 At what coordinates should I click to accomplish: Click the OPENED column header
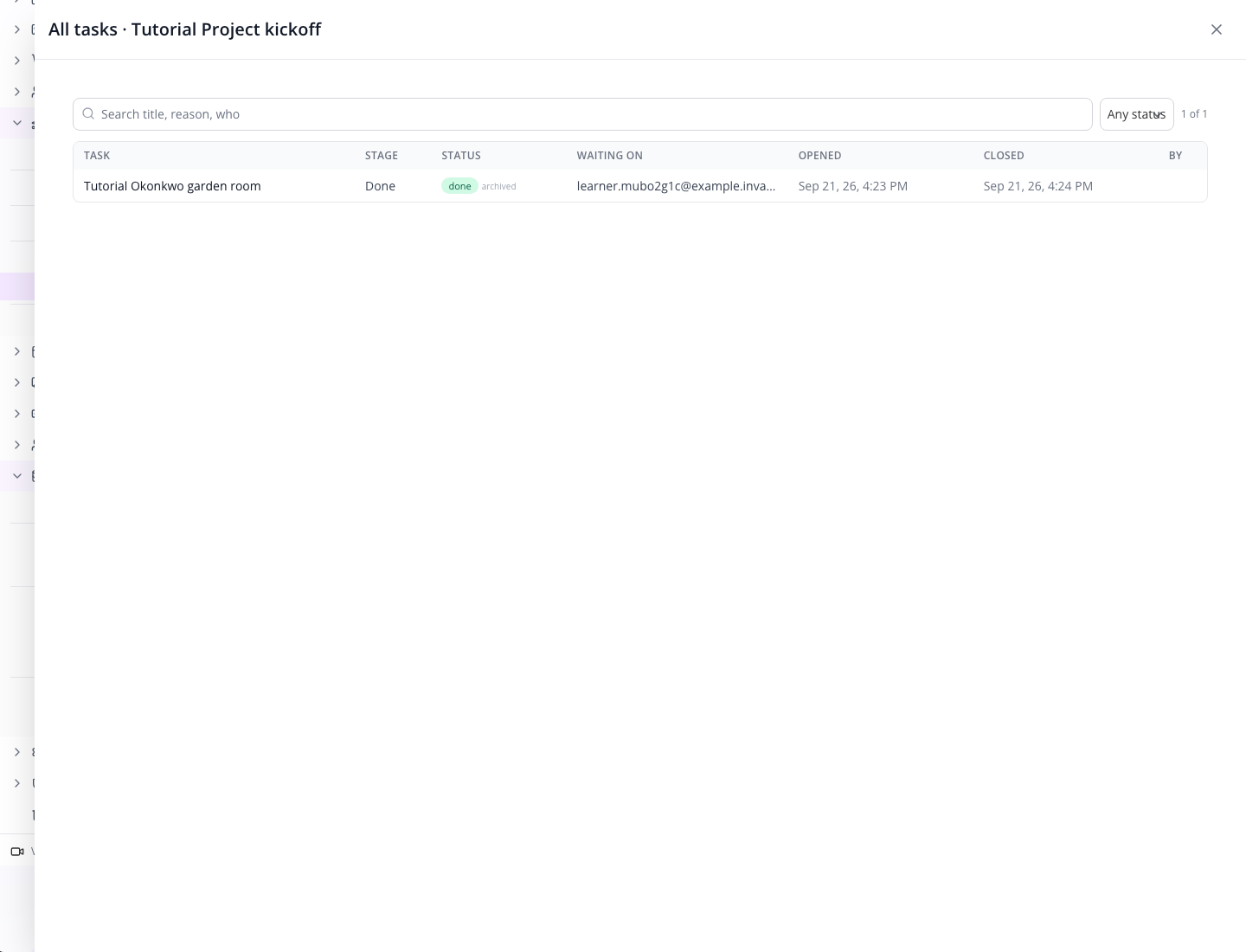coord(820,156)
